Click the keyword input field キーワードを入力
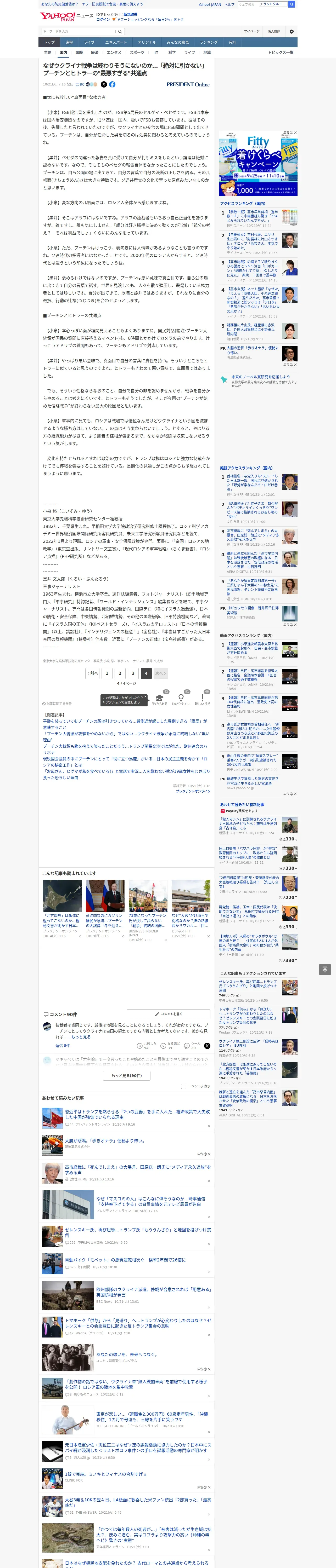 click(78, 32)
